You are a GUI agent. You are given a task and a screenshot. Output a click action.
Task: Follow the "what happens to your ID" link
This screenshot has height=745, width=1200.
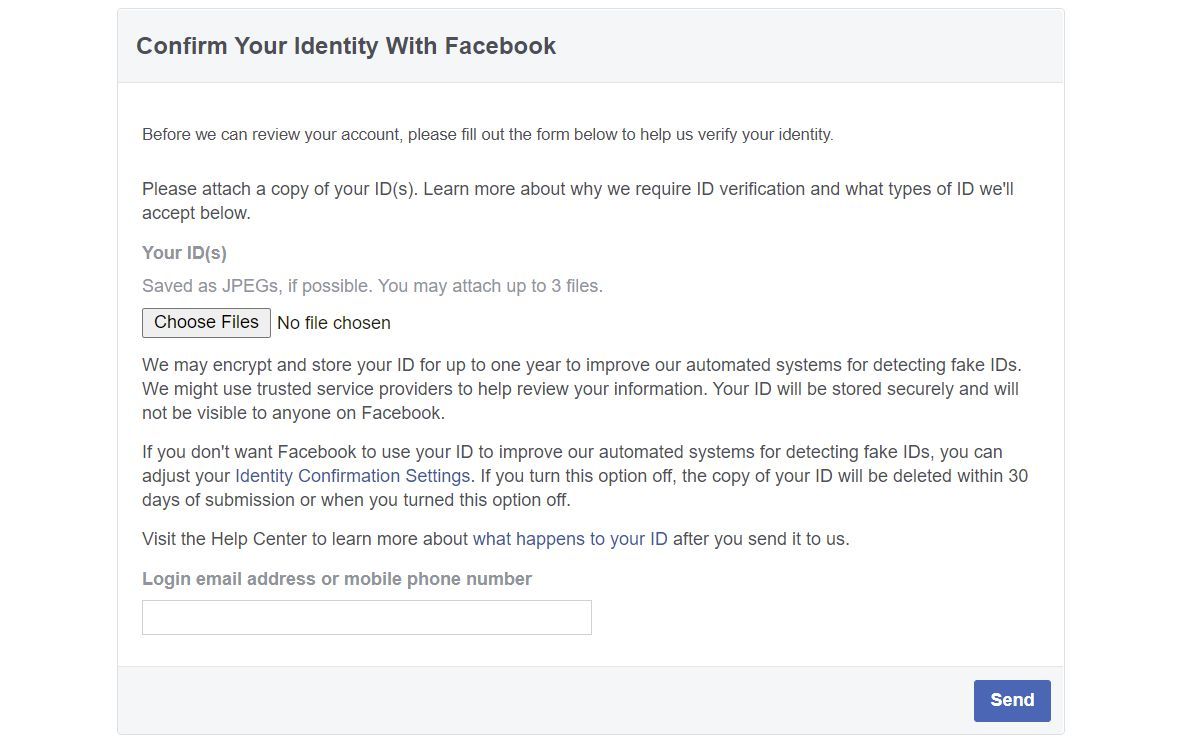click(x=570, y=539)
